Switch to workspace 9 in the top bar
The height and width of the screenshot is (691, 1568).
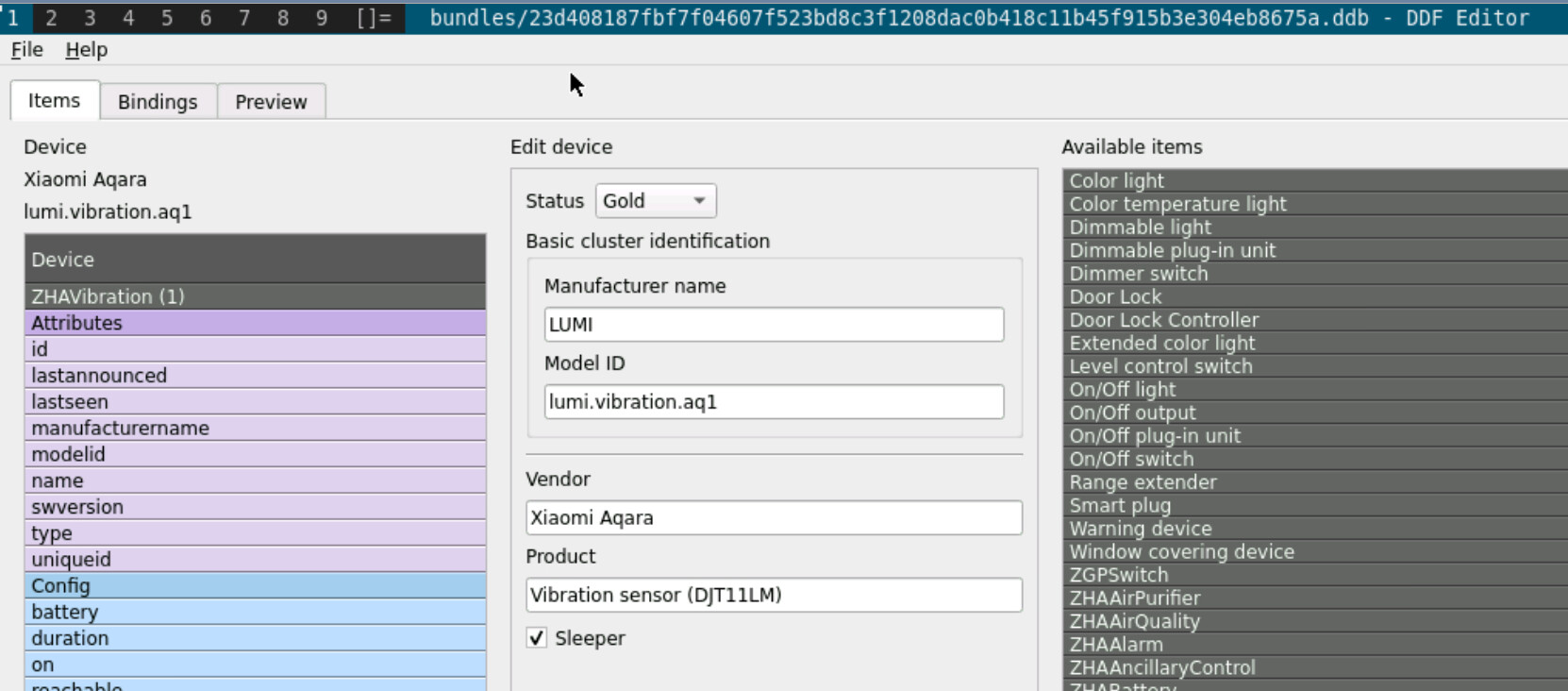322,18
